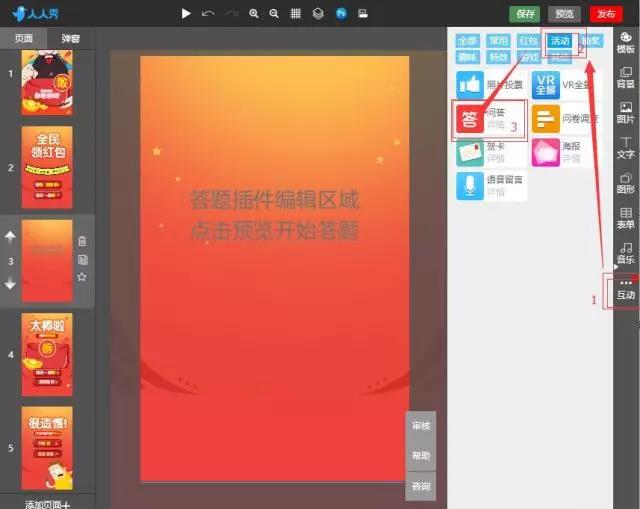This screenshot has width=640, height=509.
Task: Open the 文字 text panel icon
Action: pos(625,148)
